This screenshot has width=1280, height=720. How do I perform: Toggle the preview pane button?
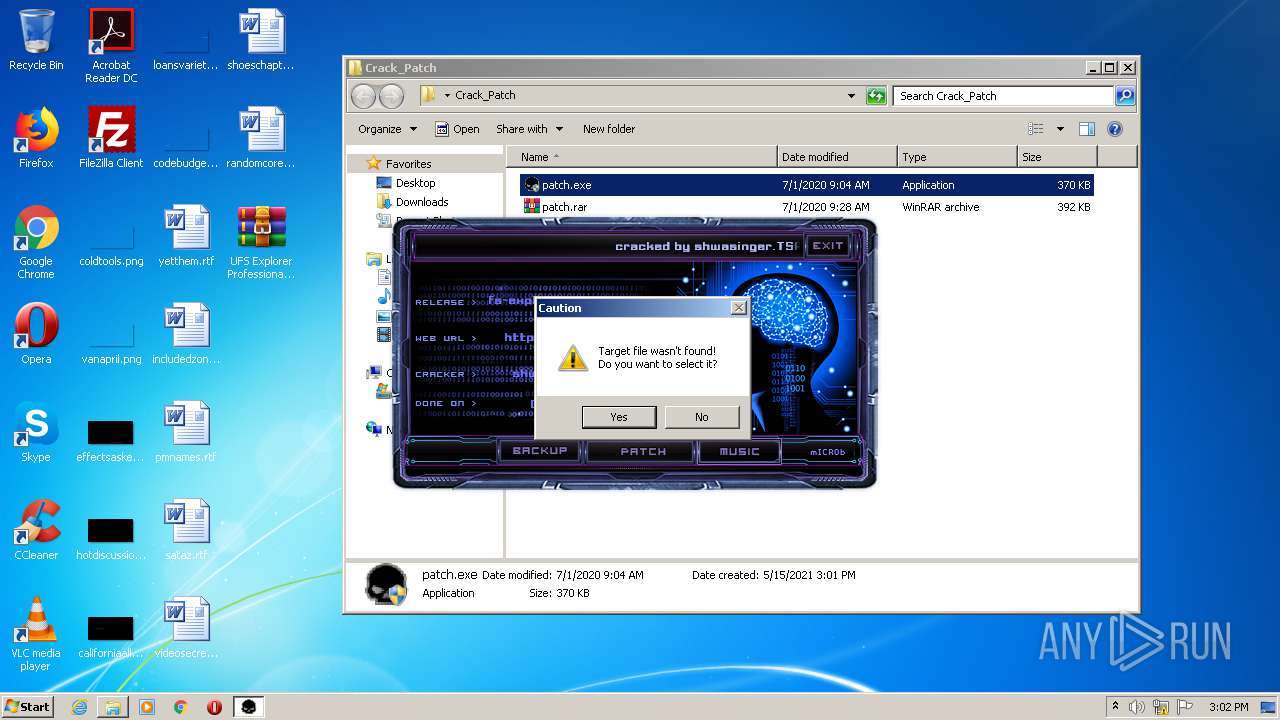[1087, 129]
